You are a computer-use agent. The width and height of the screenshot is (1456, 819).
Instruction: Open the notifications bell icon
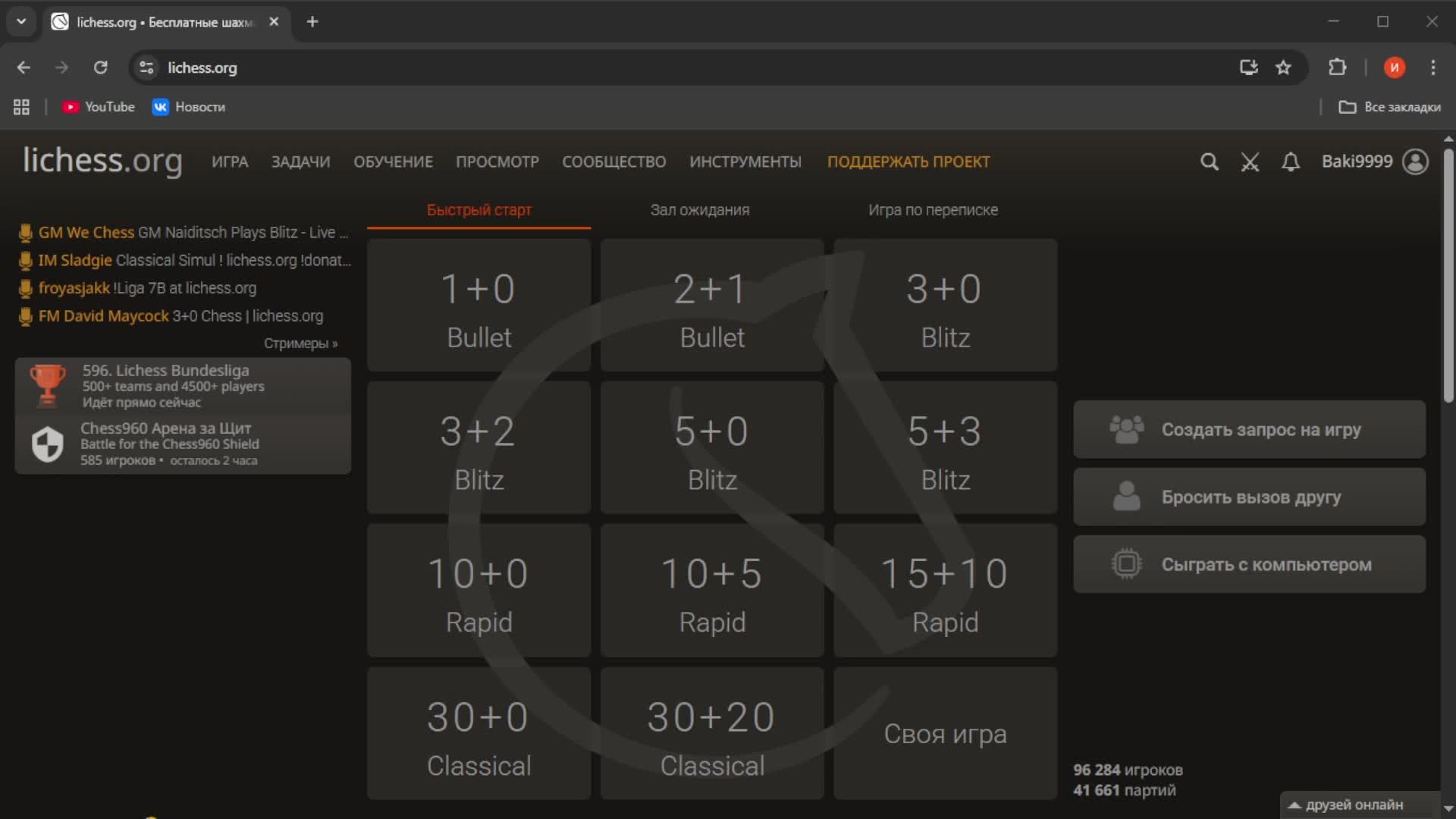tap(1291, 162)
